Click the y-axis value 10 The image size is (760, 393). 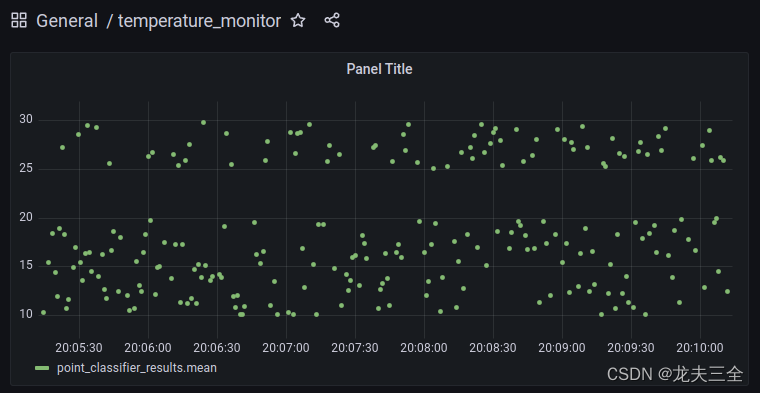[x=26, y=314]
